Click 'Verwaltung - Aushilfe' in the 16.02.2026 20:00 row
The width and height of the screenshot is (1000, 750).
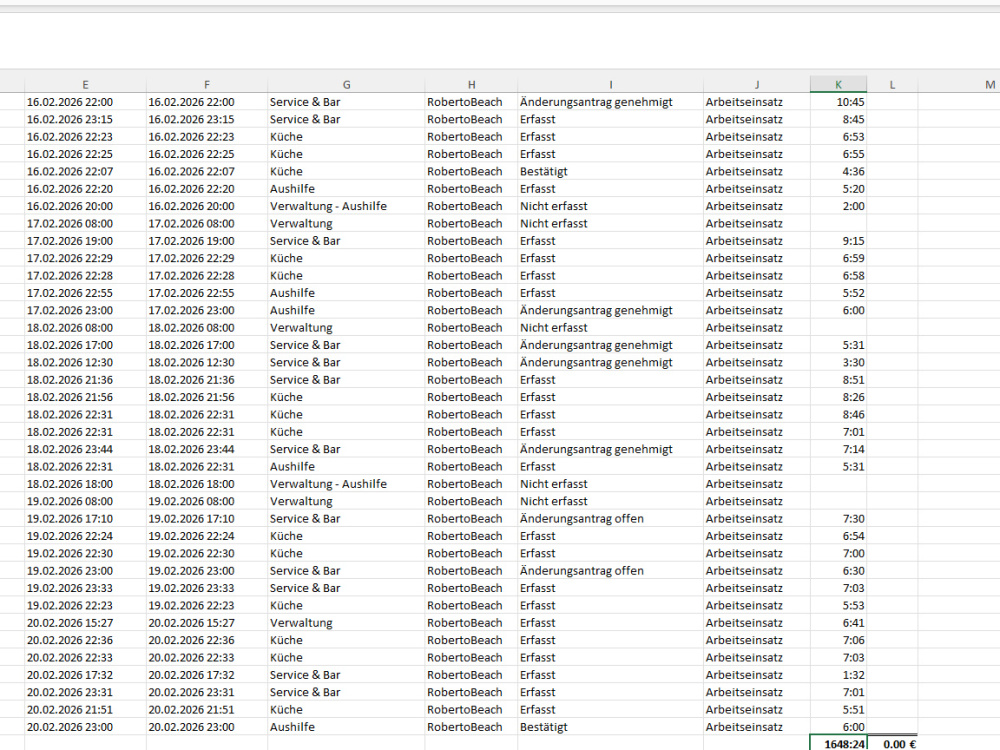[328, 206]
